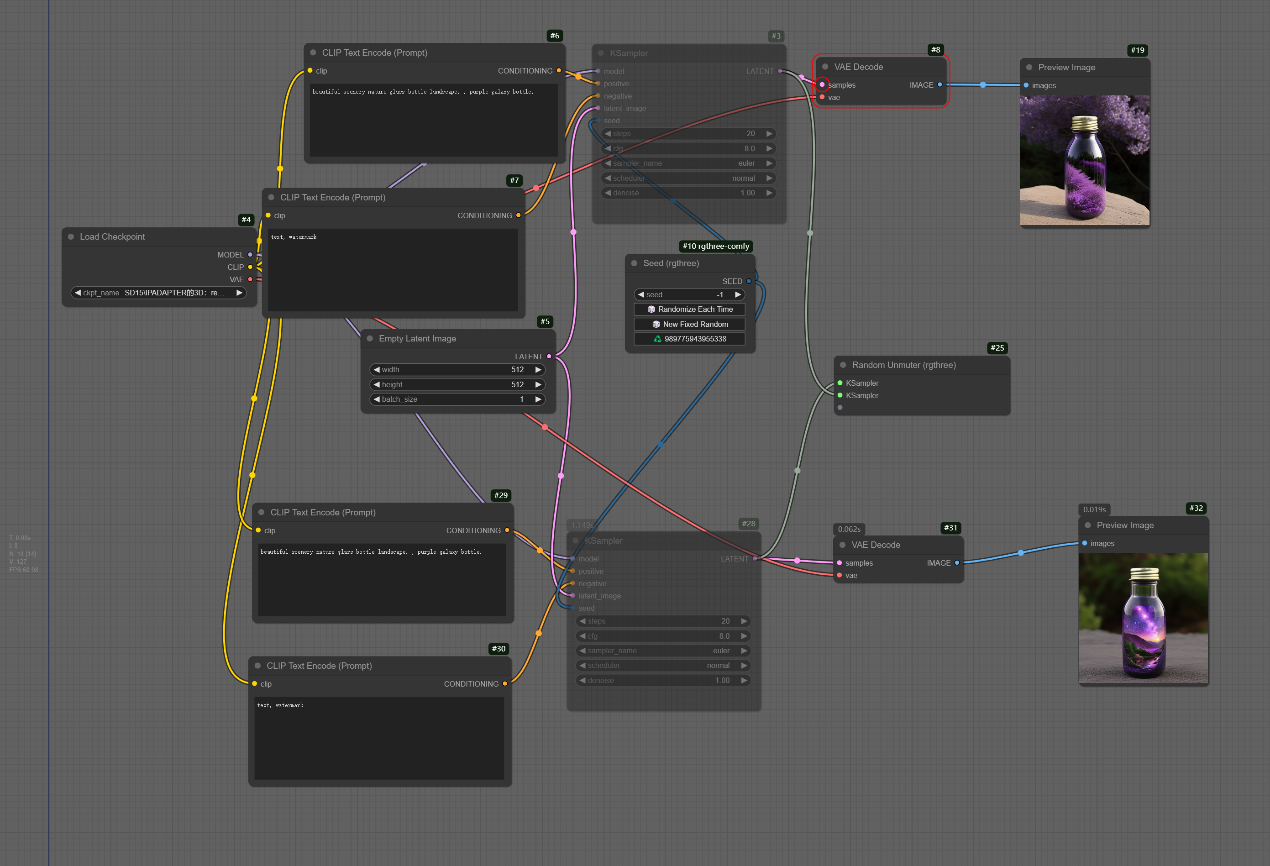1270x866 pixels.
Task: Click the MODEL output port on Load Checkpoint
Action: (x=250, y=255)
